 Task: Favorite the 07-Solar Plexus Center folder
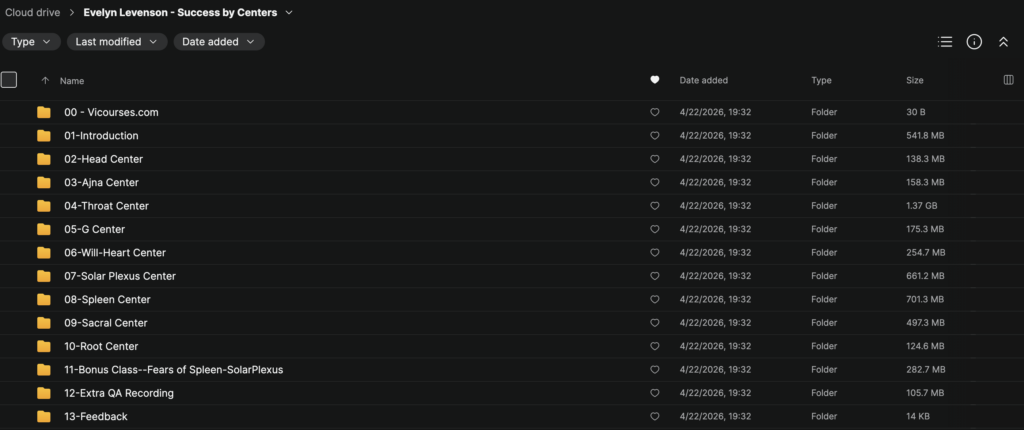(655, 276)
